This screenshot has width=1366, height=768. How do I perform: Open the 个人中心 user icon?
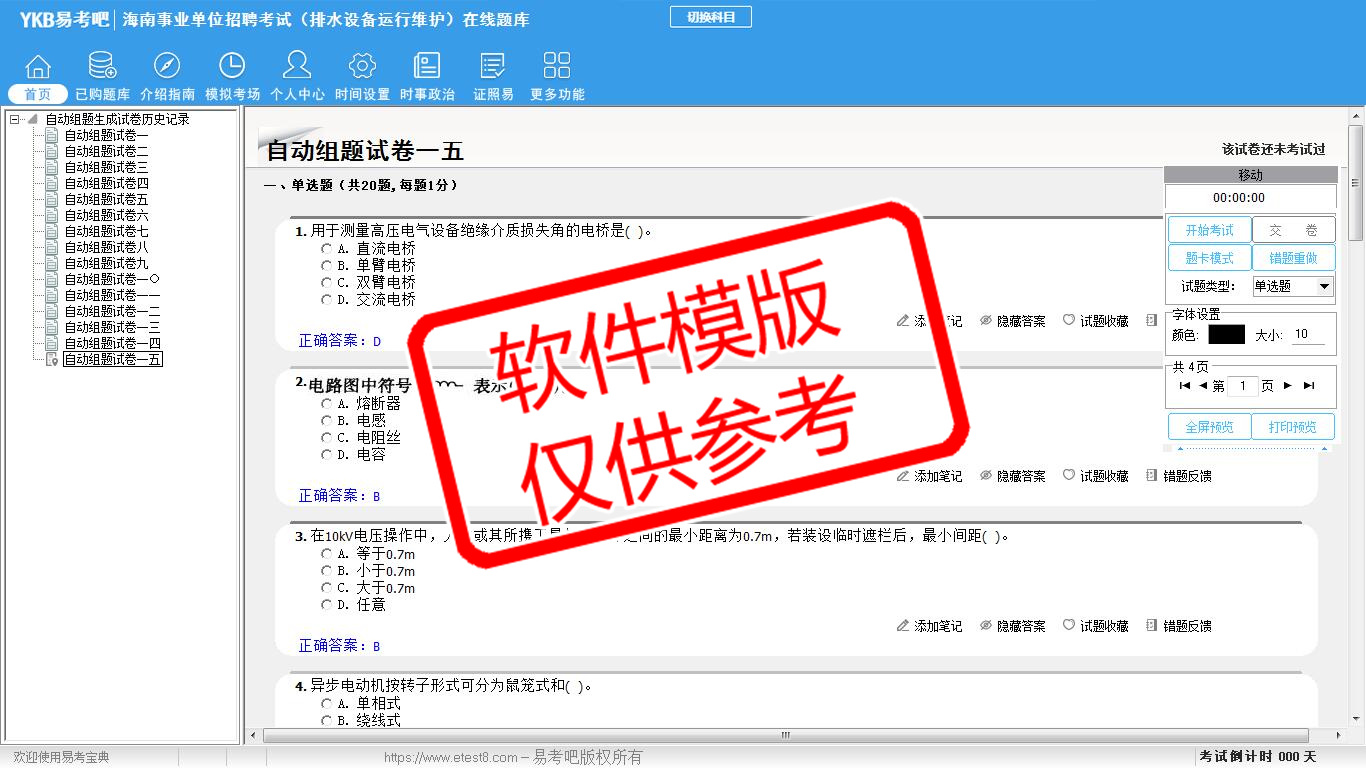297,65
